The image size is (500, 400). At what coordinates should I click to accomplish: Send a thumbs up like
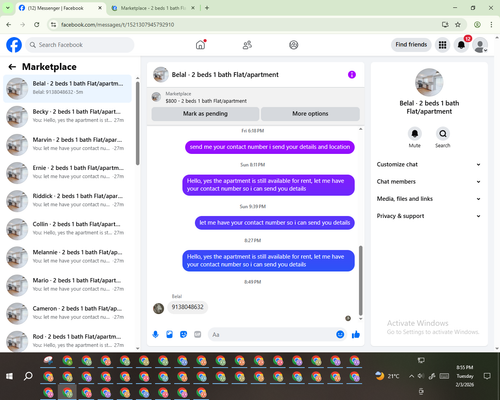[356, 334]
